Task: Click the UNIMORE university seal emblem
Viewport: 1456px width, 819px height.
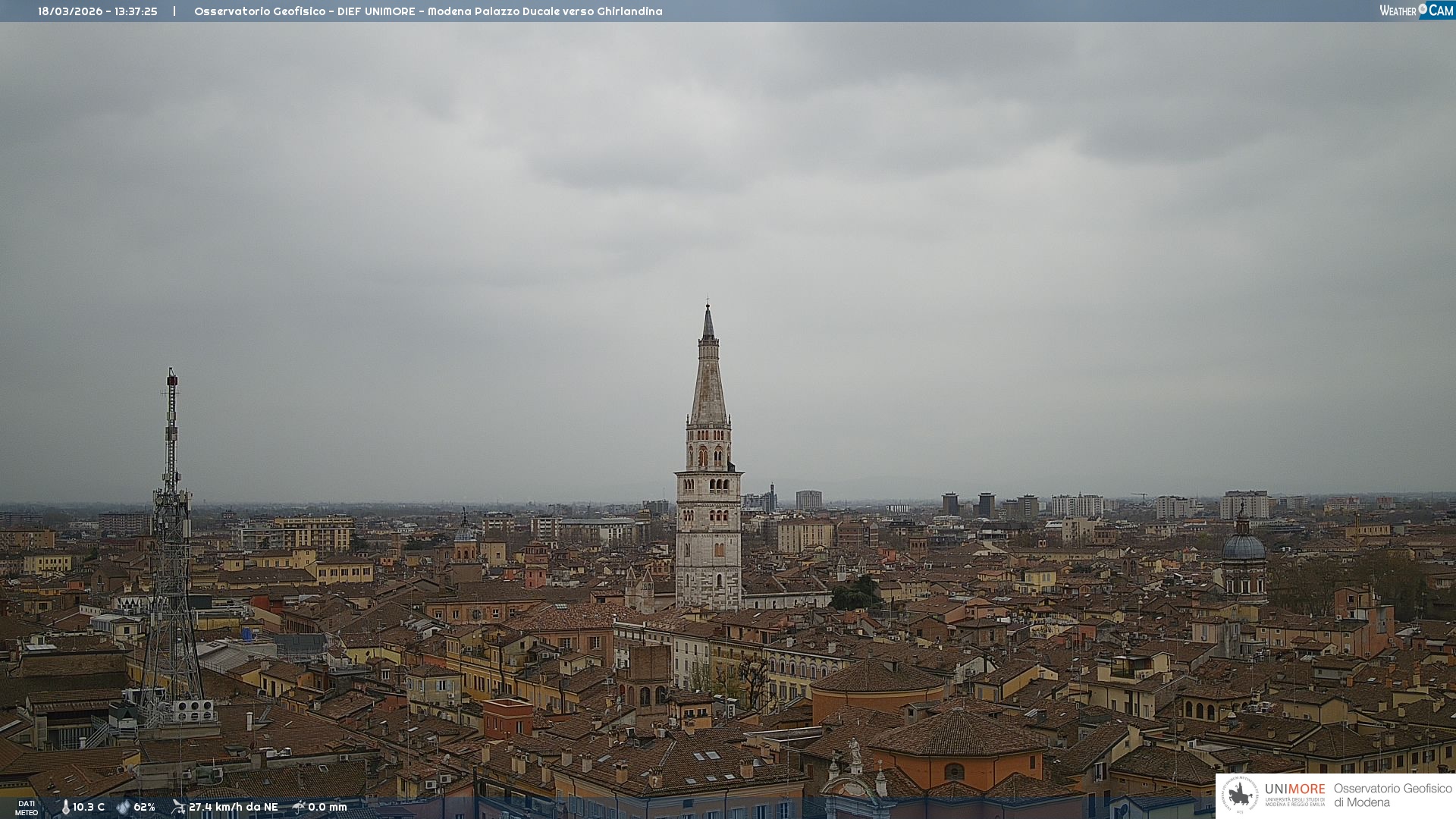Action: pyautogui.click(x=1240, y=795)
